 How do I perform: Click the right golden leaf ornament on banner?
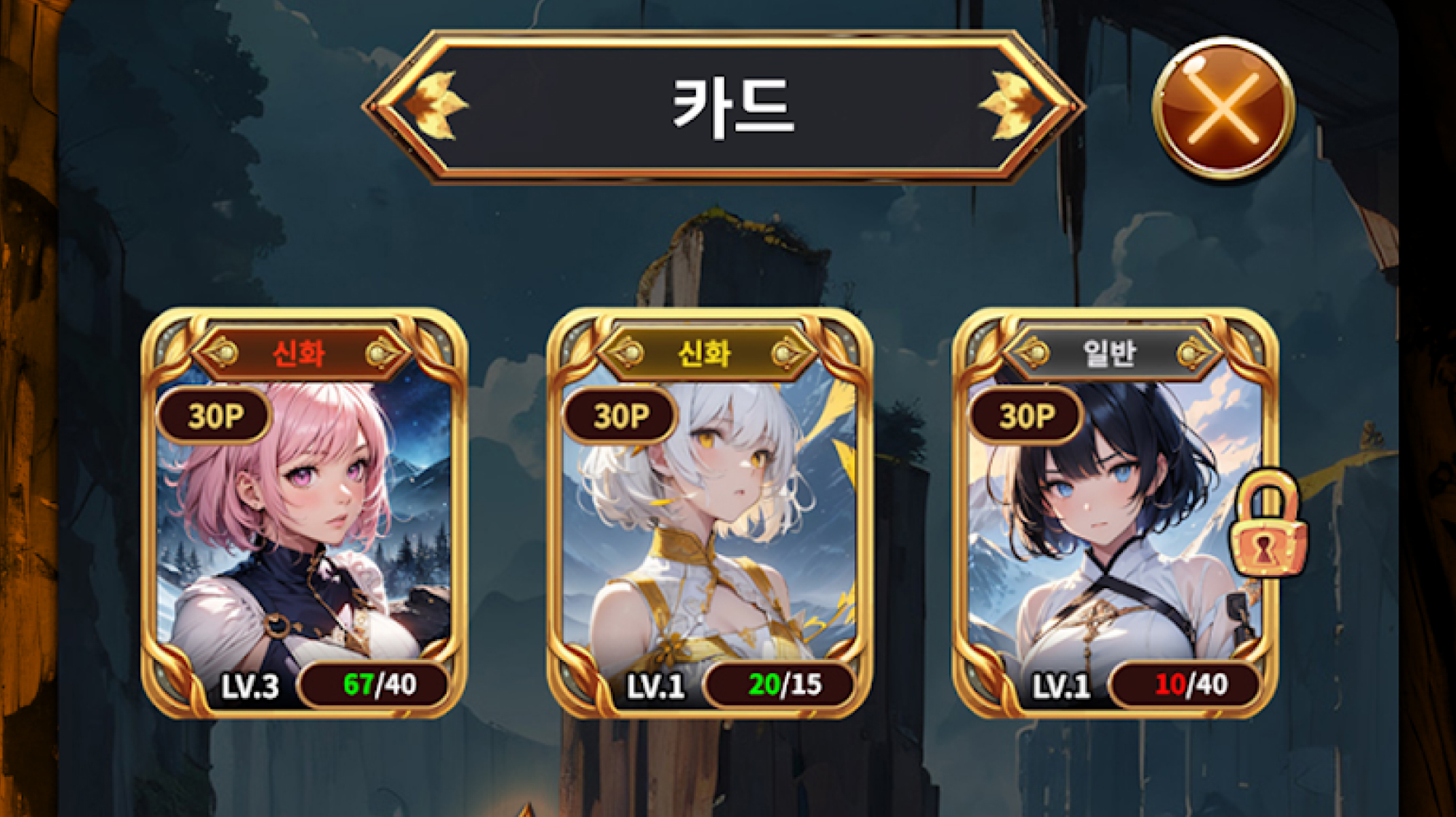point(1012,105)
